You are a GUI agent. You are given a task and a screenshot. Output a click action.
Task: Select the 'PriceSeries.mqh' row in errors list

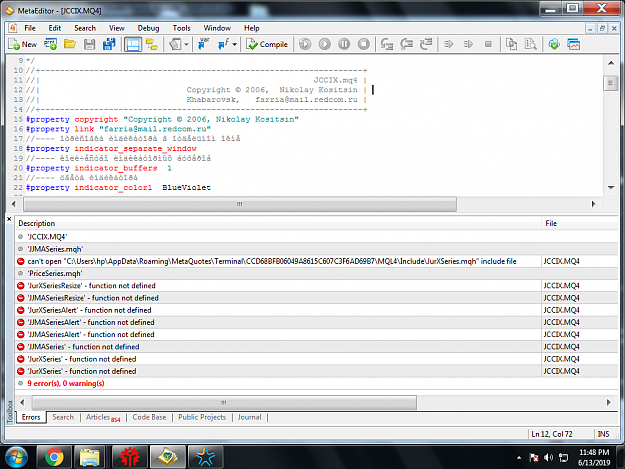point(317,273)
